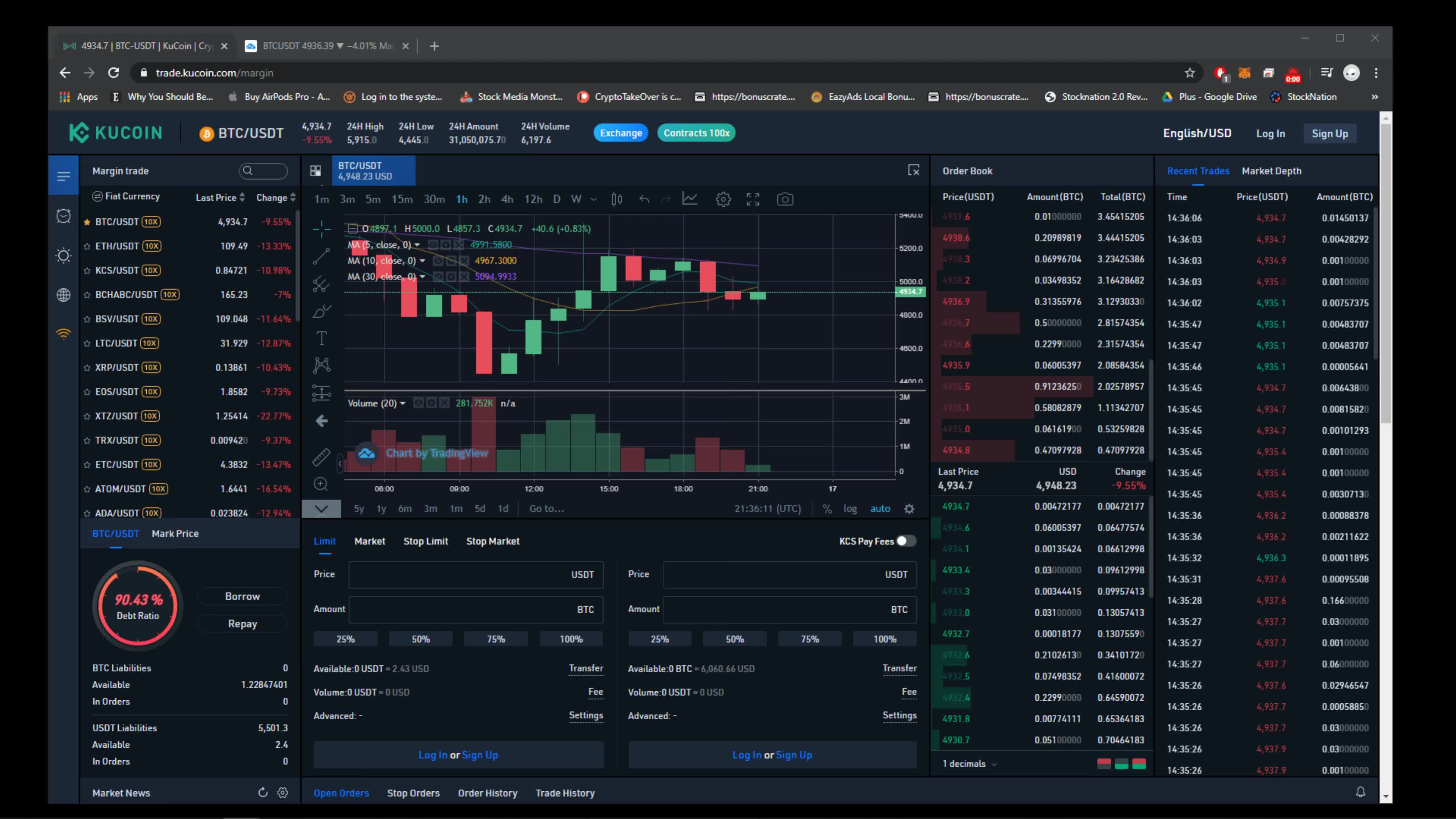Image resolution: width=1456 pixels, height=819 pixels.
Task: Open the Market Depth tab
Action: point(1271,171)
